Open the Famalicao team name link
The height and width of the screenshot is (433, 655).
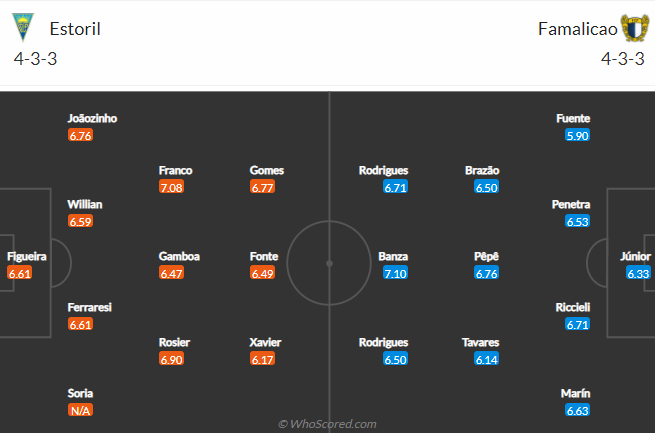pyautogui.click(x=577, y=29)
